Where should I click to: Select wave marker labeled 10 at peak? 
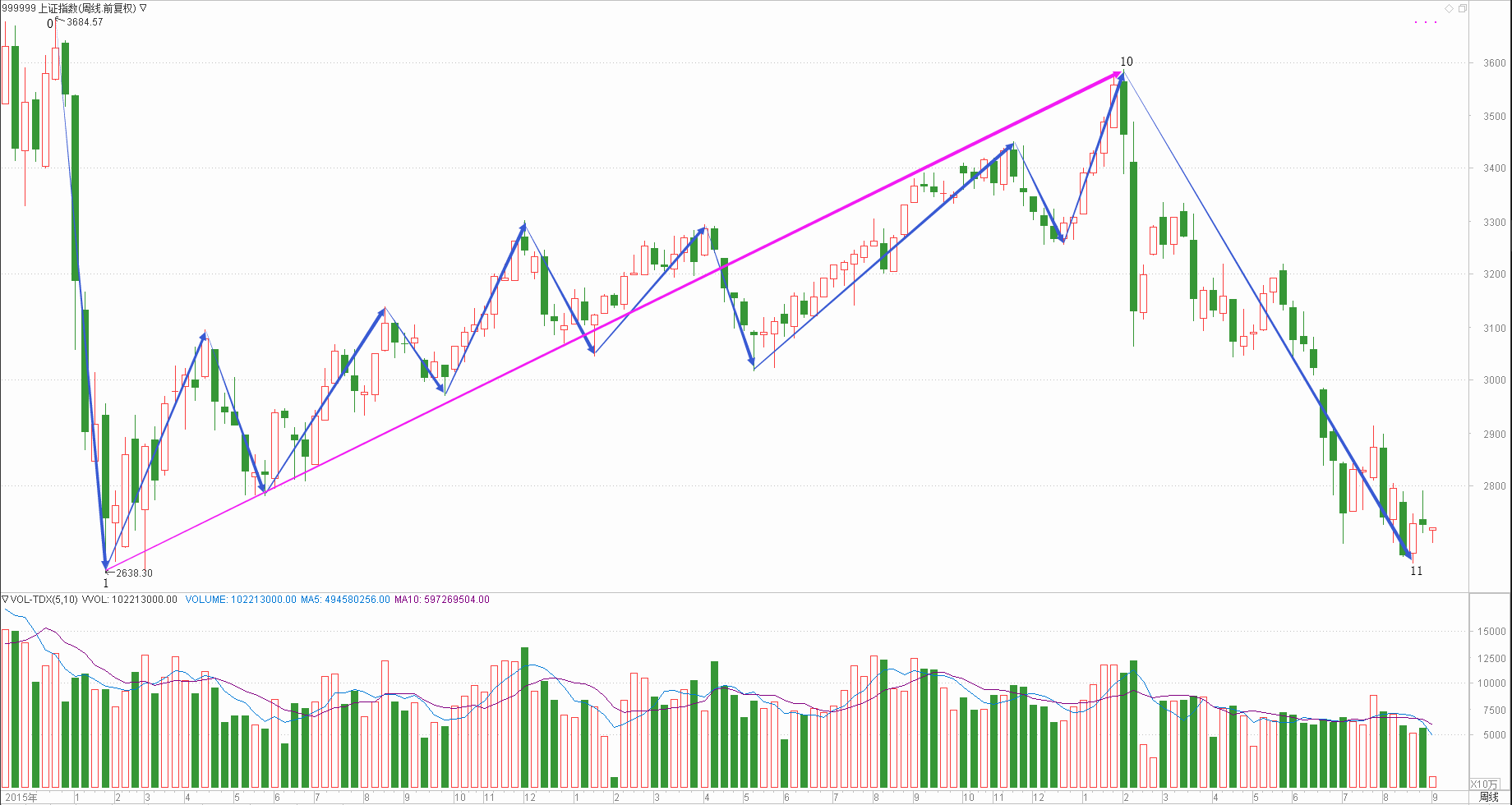tap(1126, 62)
